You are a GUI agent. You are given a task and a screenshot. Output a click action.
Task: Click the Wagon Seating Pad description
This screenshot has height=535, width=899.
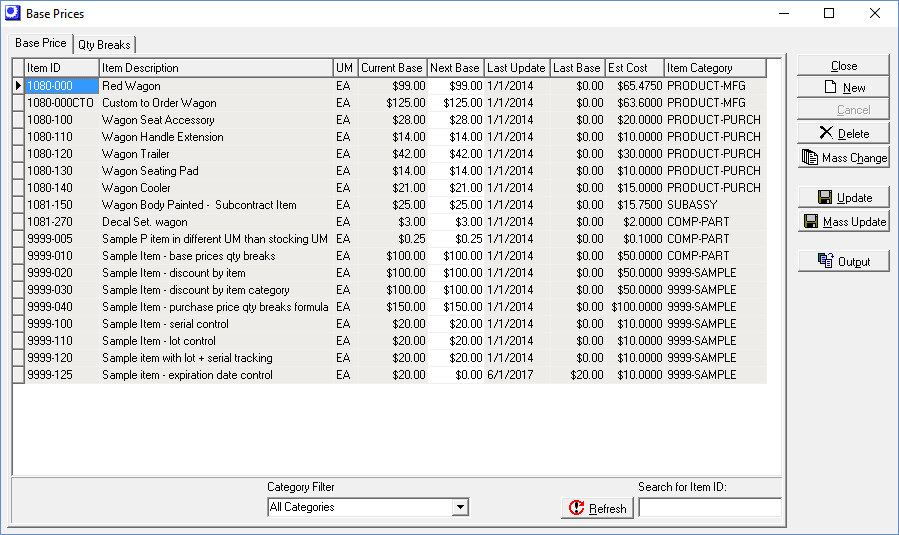pyautogui.click(x=150, y=171)
